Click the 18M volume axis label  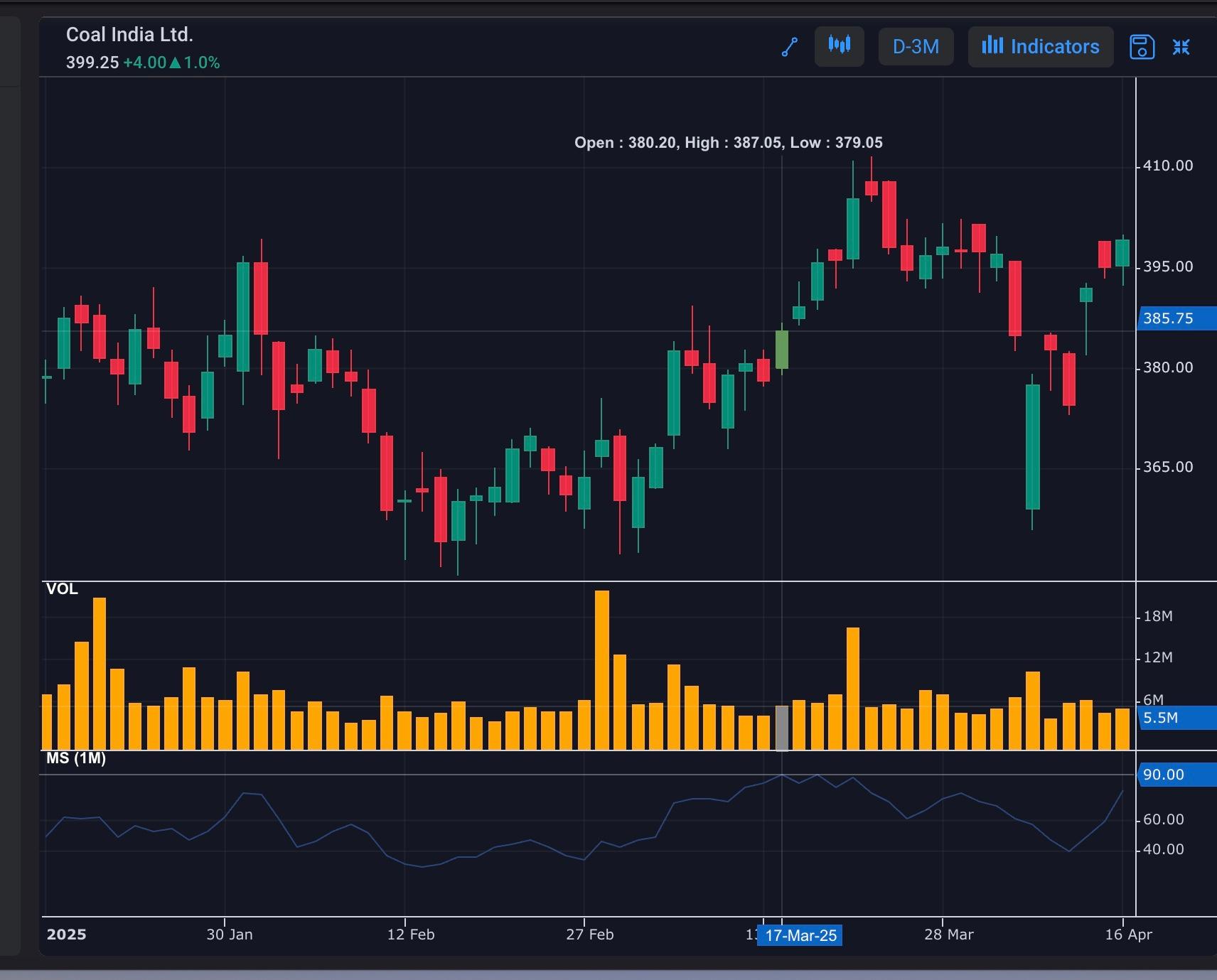click(x=1158, y=616)
